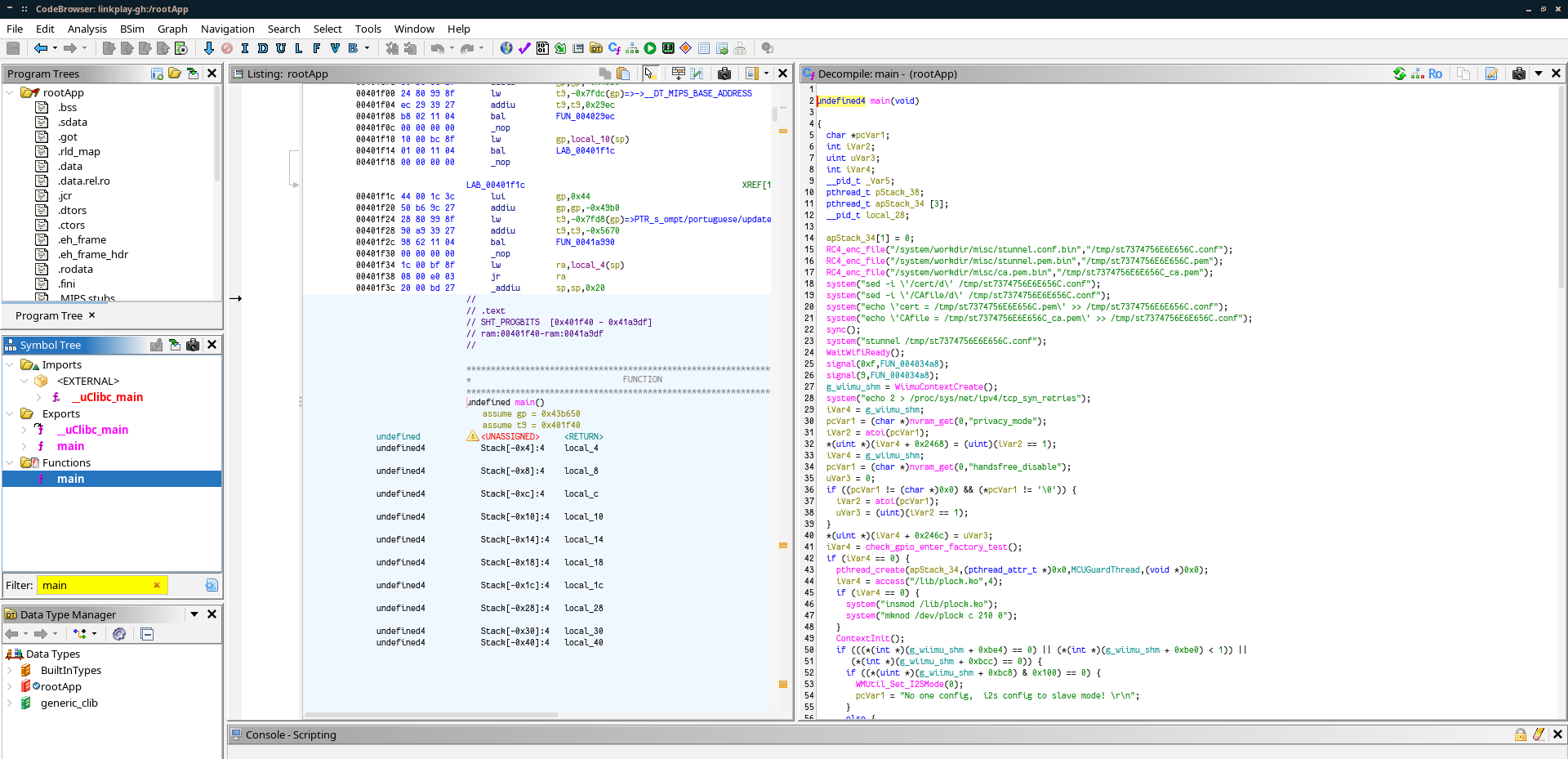Click LAB_00401f1c label in Listing
Image resolution: width=1568 pixels, height=759 pixels.
(x=496, y=185)
